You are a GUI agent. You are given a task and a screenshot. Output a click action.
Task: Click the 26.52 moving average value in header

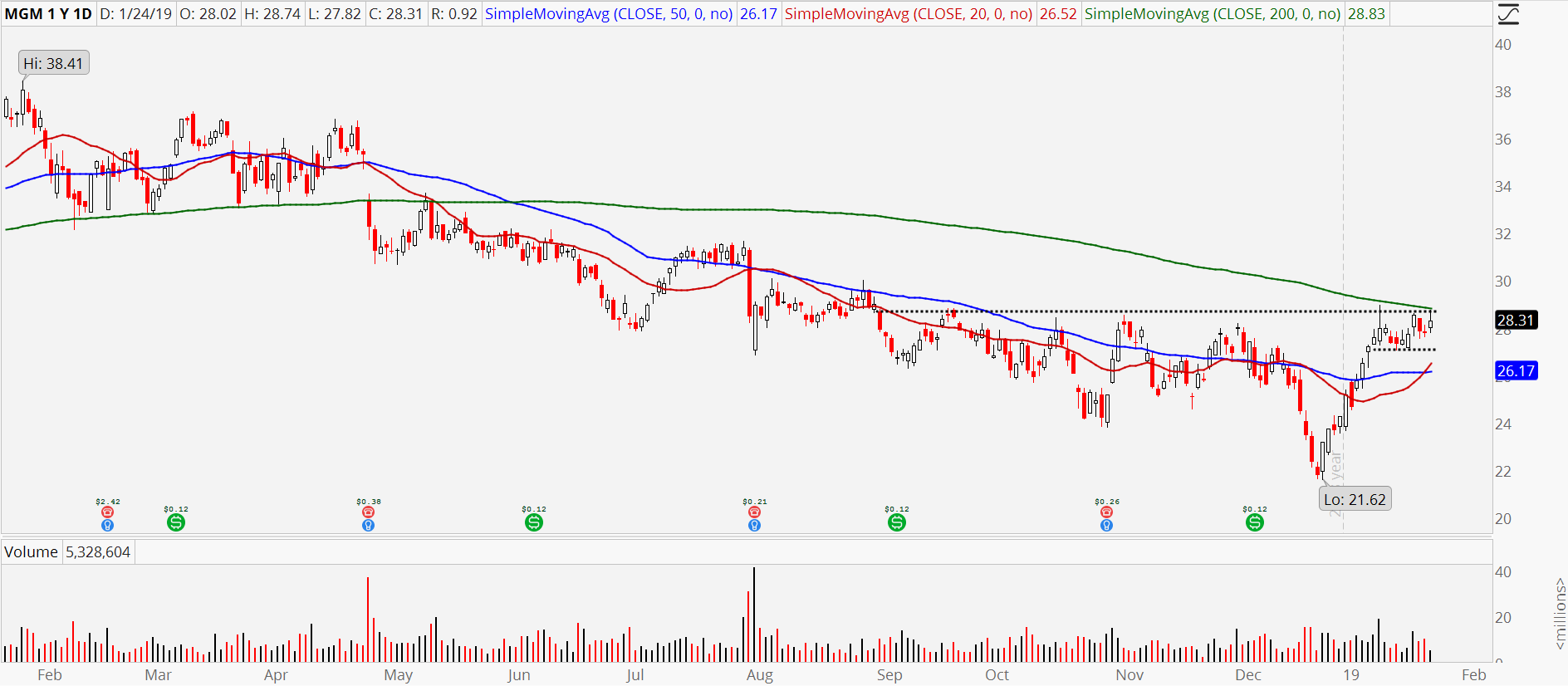coord(1058,14)
